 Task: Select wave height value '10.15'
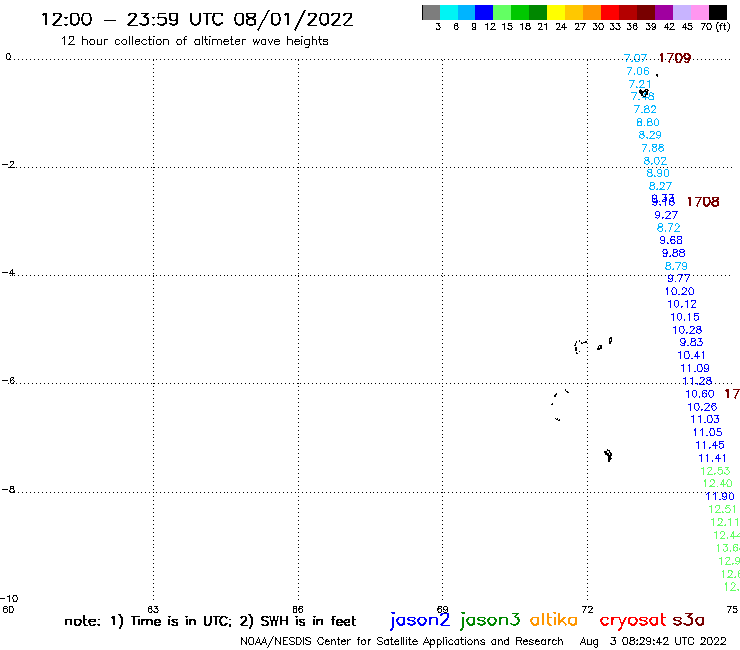coord(685,317)
